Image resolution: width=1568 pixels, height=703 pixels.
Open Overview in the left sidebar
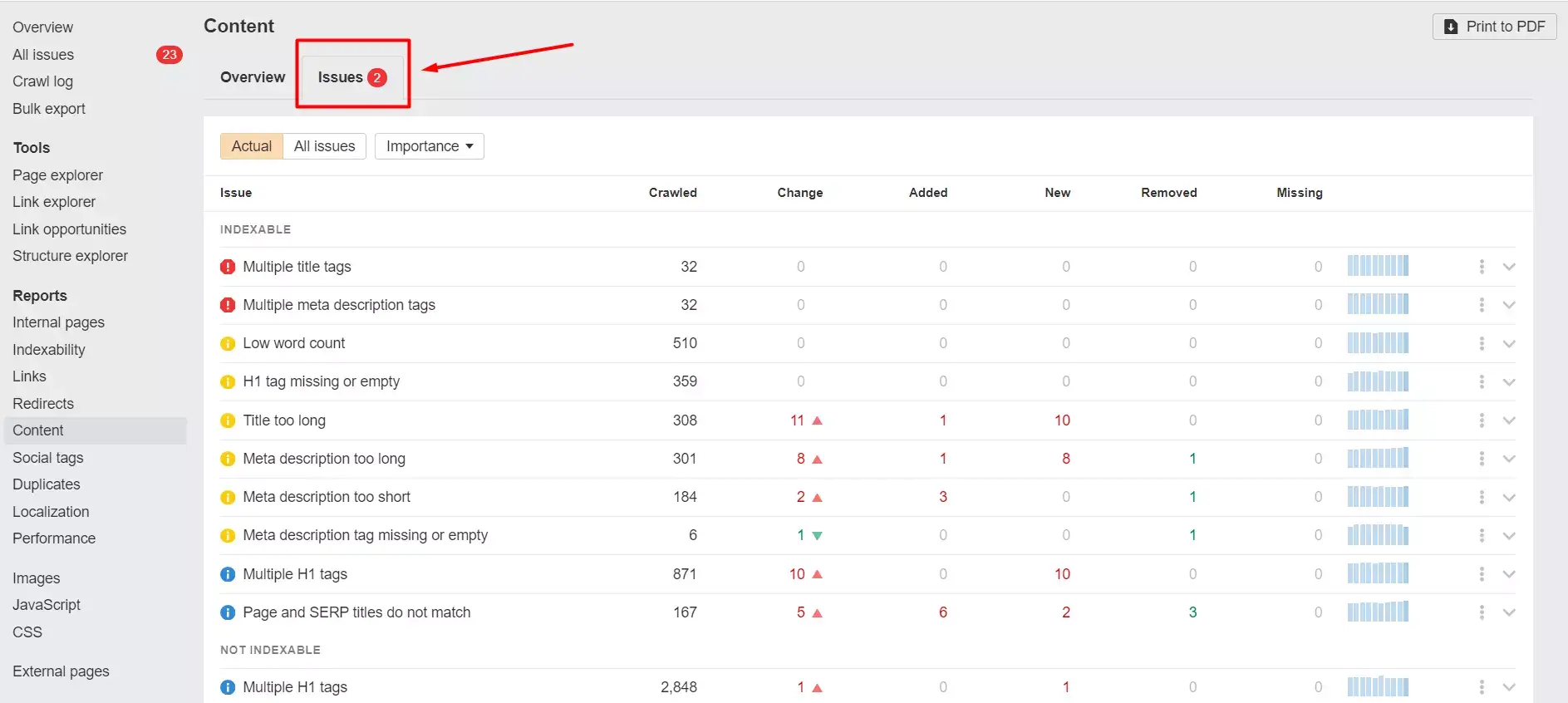pos(42,27)
